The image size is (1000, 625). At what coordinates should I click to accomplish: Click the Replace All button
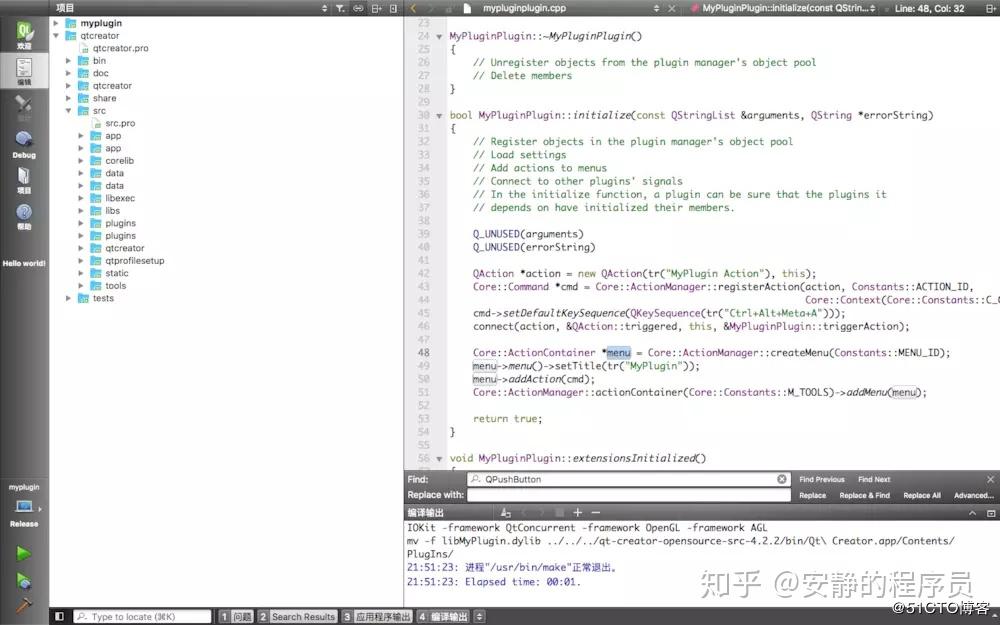pyautogui.click(x=922, y=496)
